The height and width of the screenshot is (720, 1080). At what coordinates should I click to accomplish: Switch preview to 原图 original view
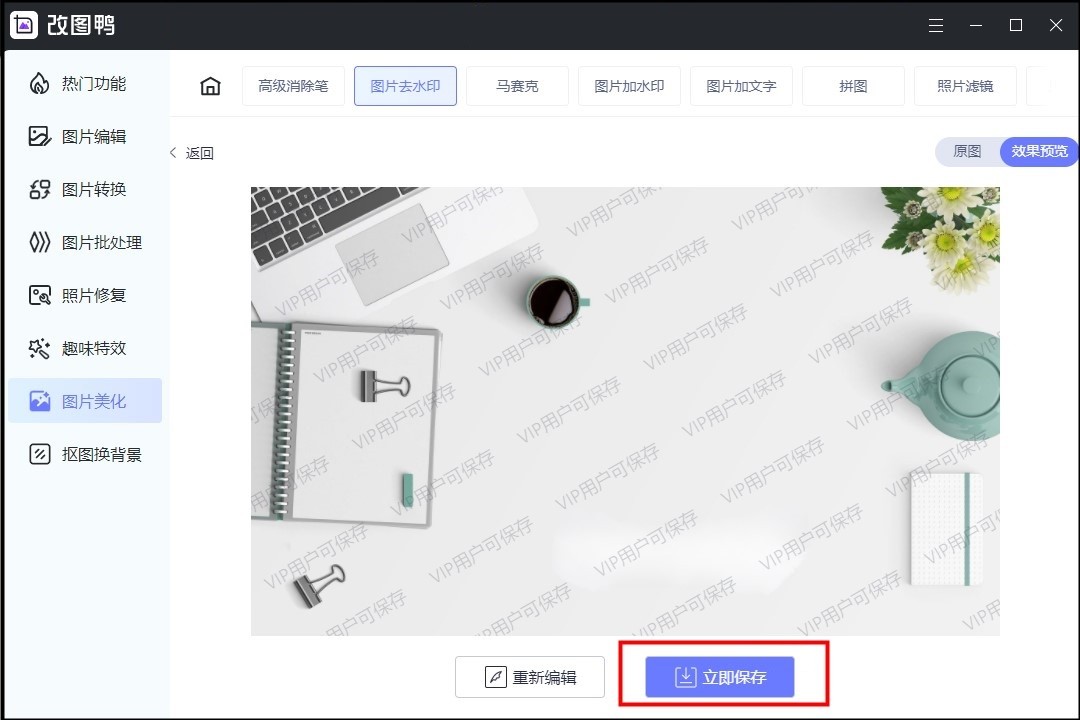pyautogui.click(x=970, y=151)
